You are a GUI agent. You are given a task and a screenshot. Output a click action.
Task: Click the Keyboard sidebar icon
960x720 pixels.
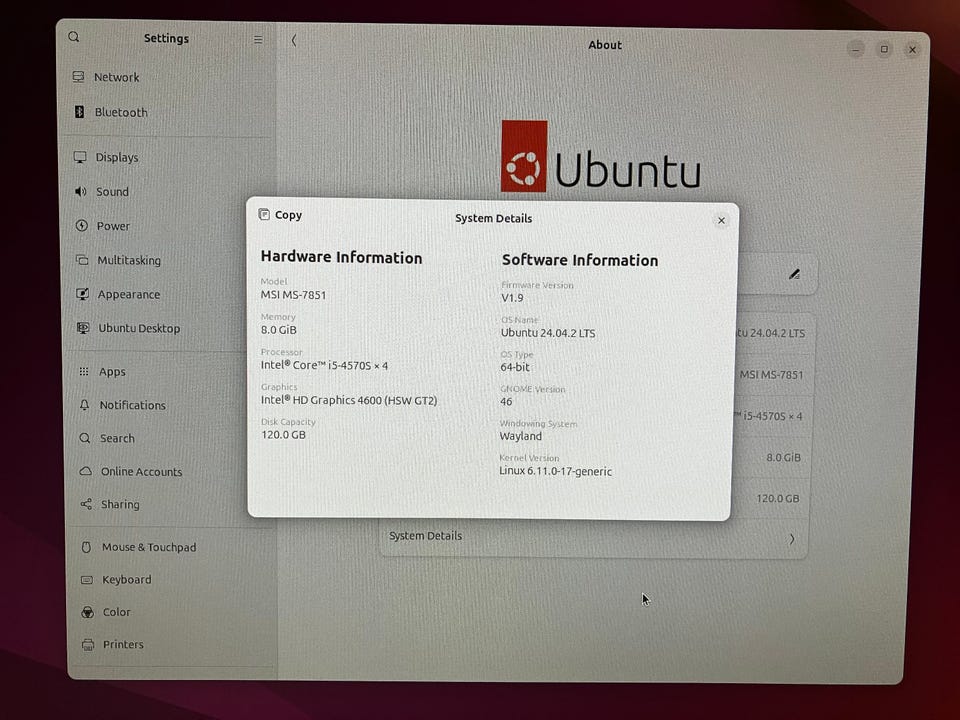(87, 579)
